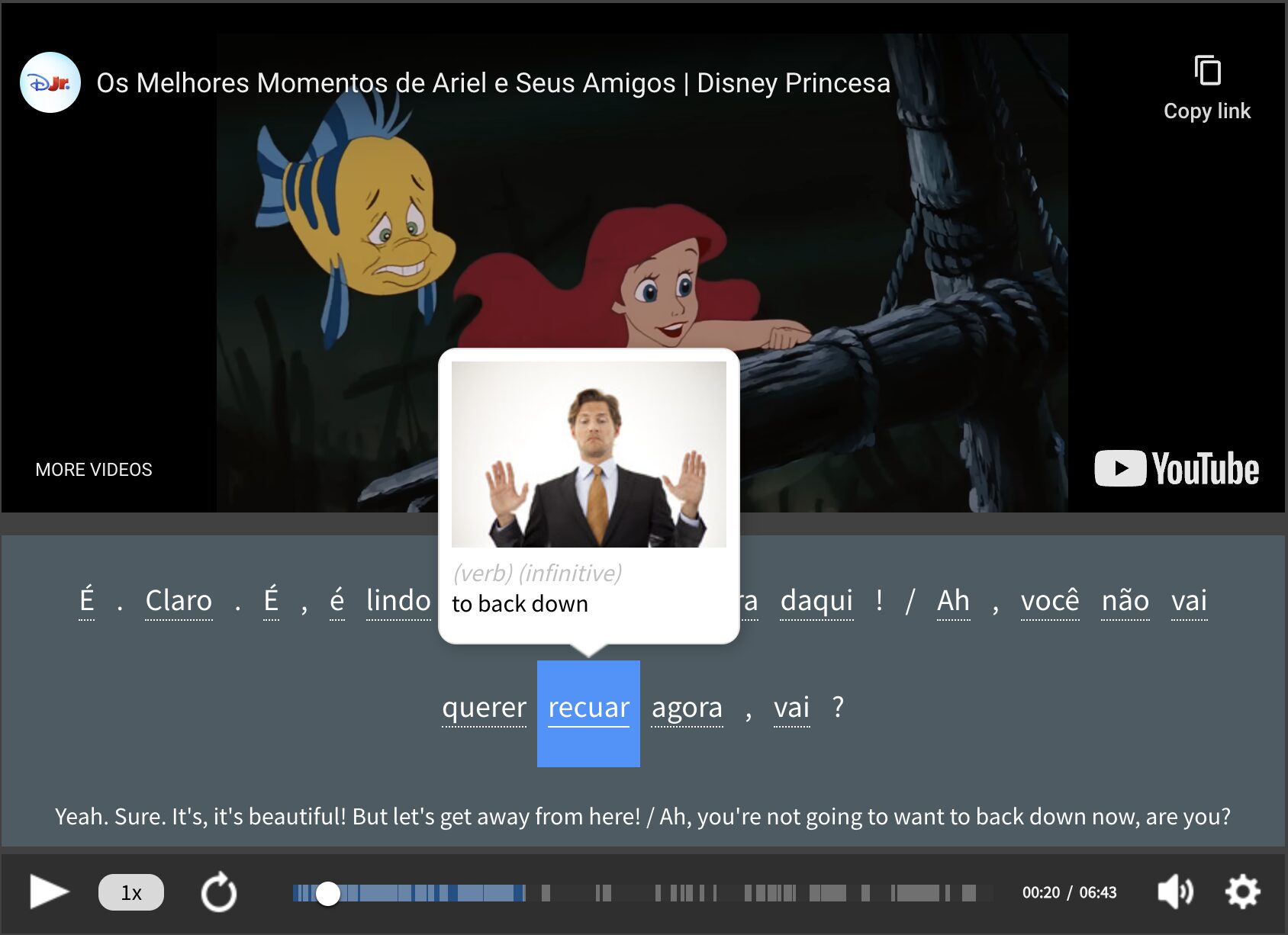The height and width of the screenshot is (935, 1288).
Task: Select the word "Claro" in the subtitles
Action: pos(179,601)
